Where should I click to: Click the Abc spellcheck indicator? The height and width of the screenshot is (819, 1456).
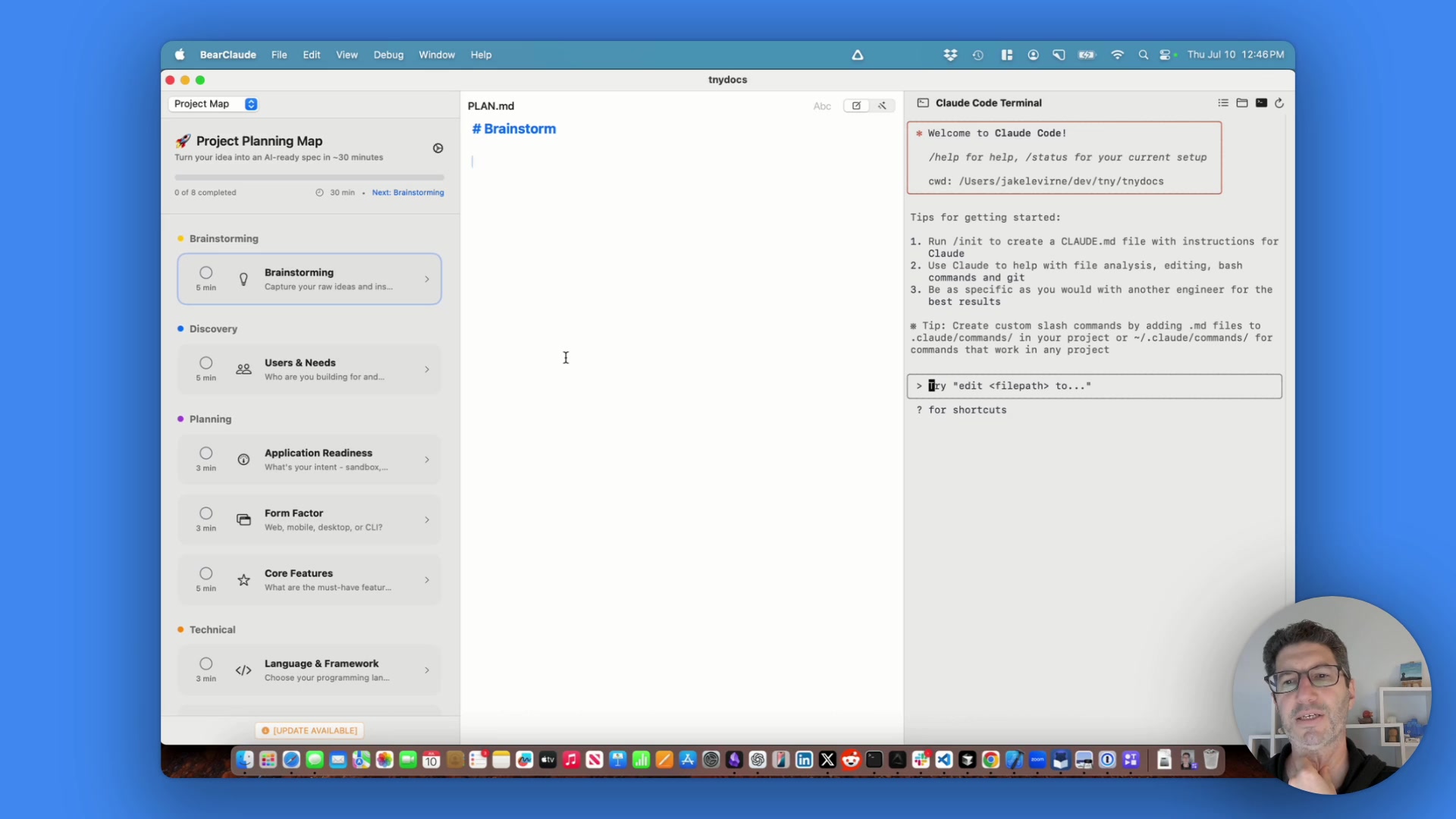click(x=822, y=106)
